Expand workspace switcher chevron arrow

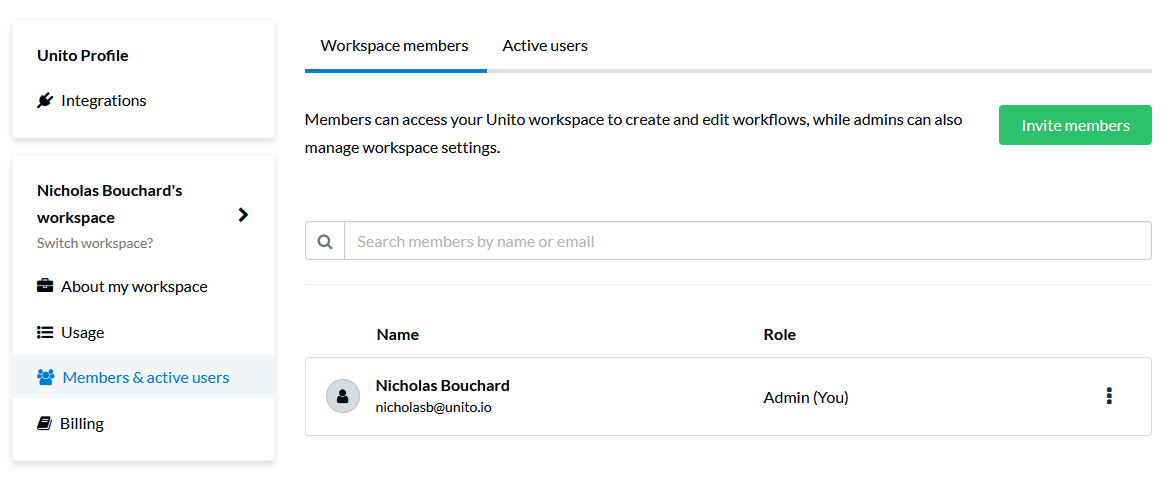point(243,215)
